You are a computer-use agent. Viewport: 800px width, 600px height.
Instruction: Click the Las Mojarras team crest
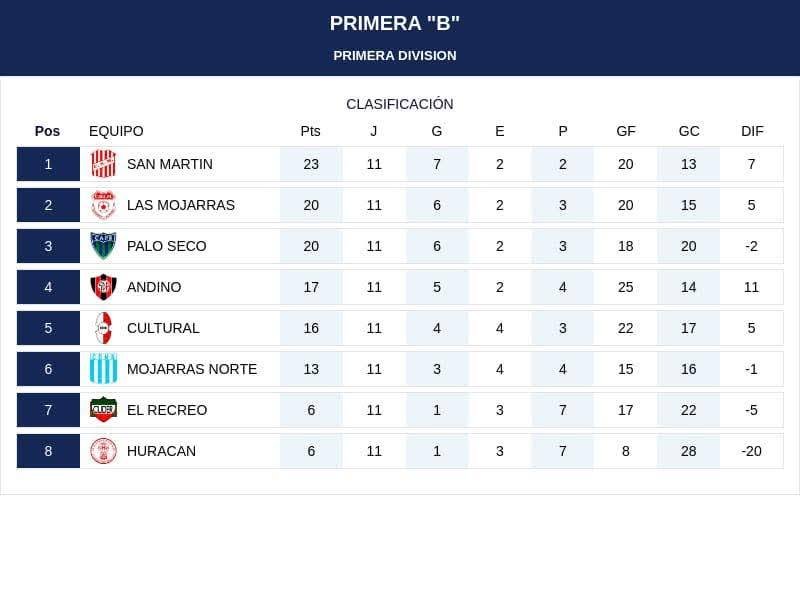point(104,205)
